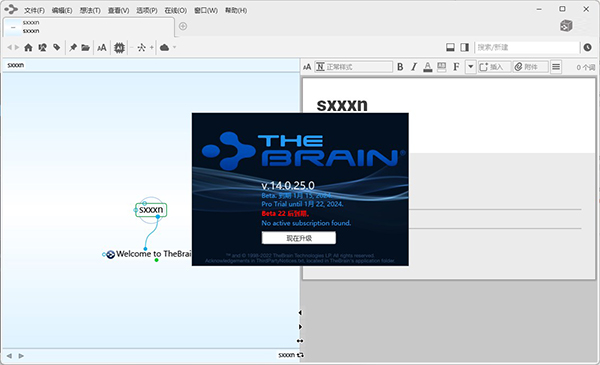The width and height of the screenshot is (600, 365).
Task: Click the No active subscription found text
Action: (x=306, y=223)
